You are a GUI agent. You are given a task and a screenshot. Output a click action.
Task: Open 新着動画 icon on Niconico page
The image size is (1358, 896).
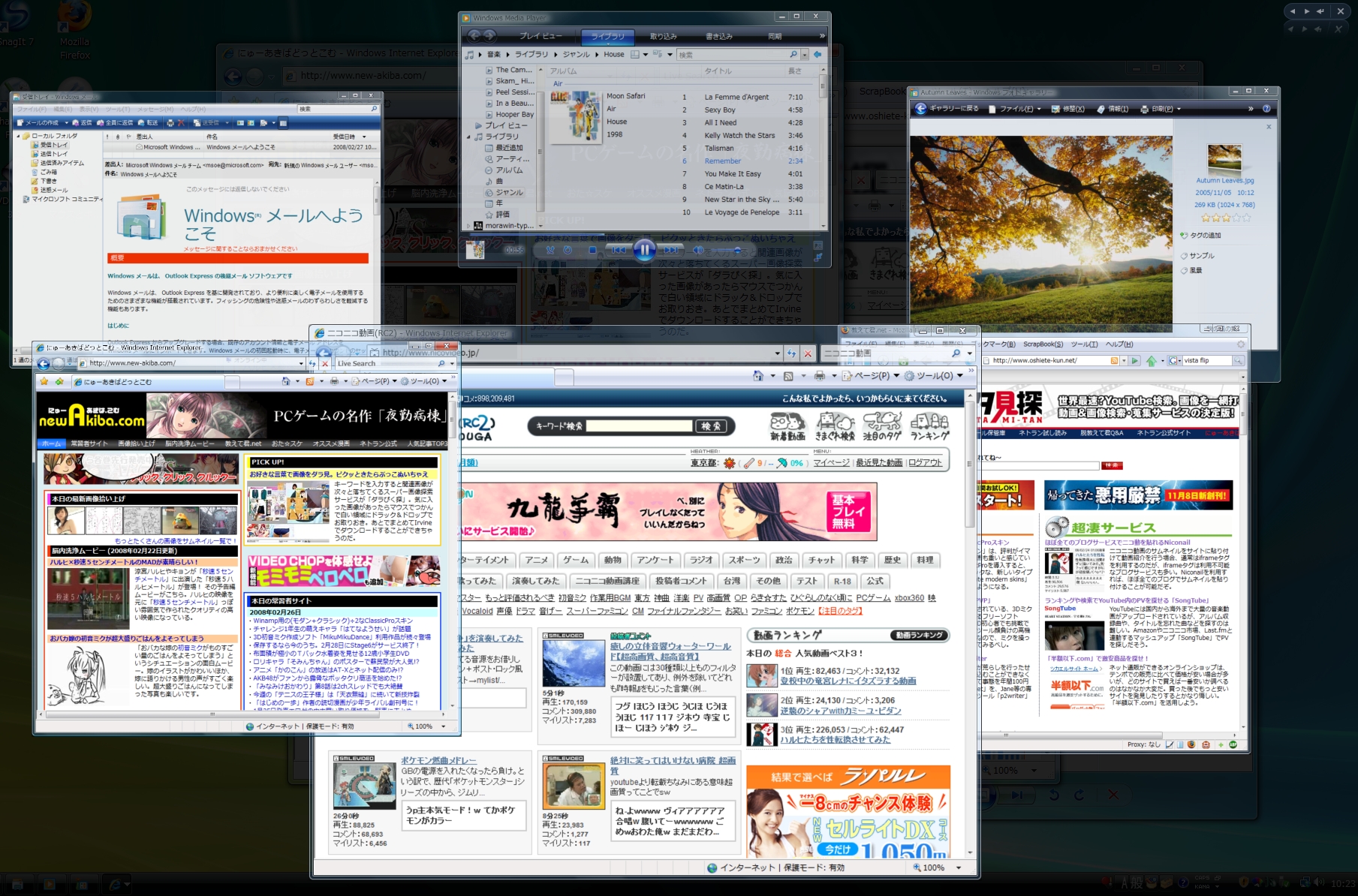[x=787, y=425]
